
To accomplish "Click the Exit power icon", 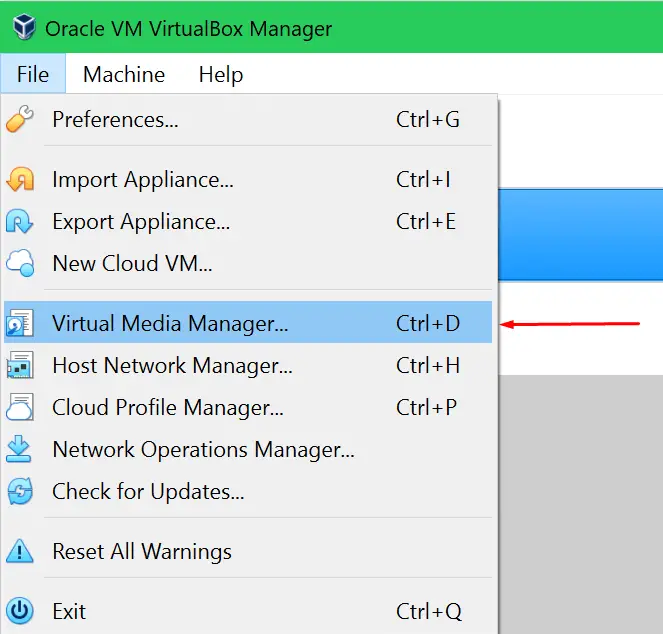I will point(19,611).
